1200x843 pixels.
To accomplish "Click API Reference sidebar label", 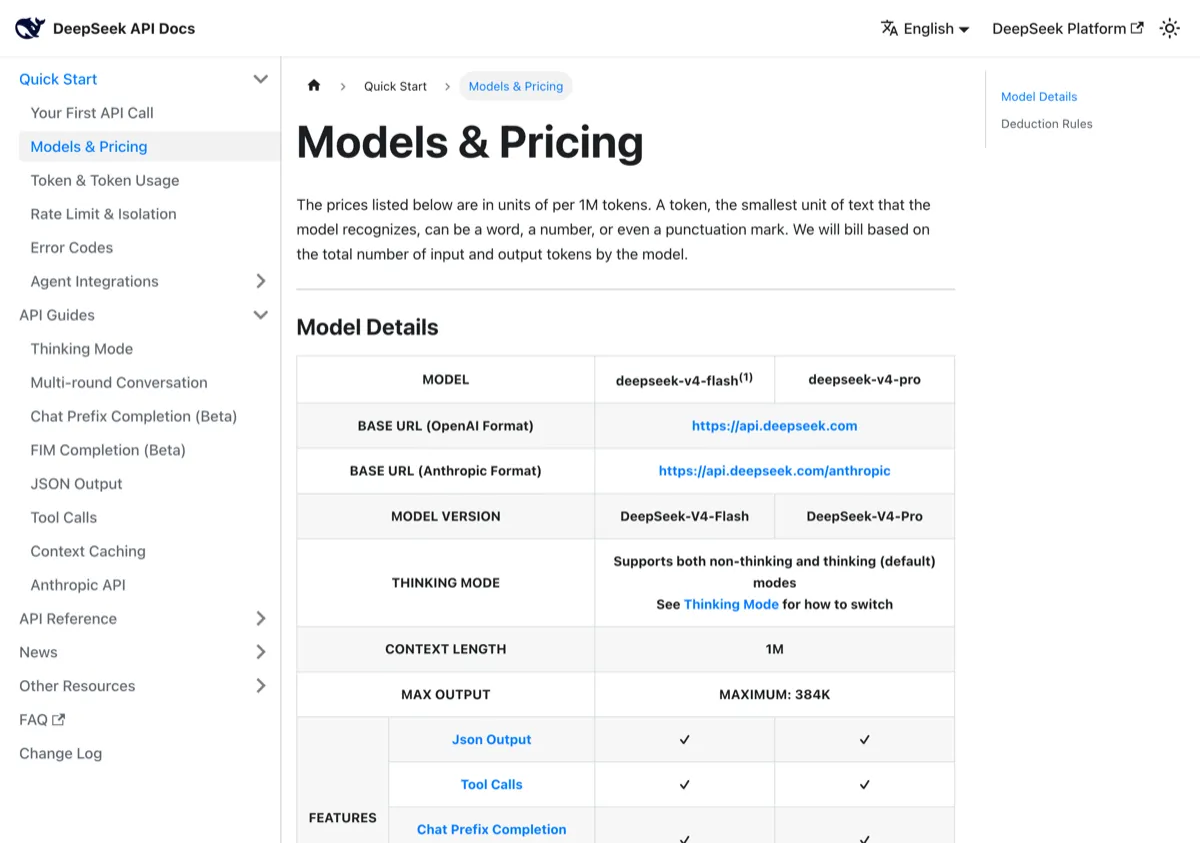I will pyautogui.click(x=68, y=618).
